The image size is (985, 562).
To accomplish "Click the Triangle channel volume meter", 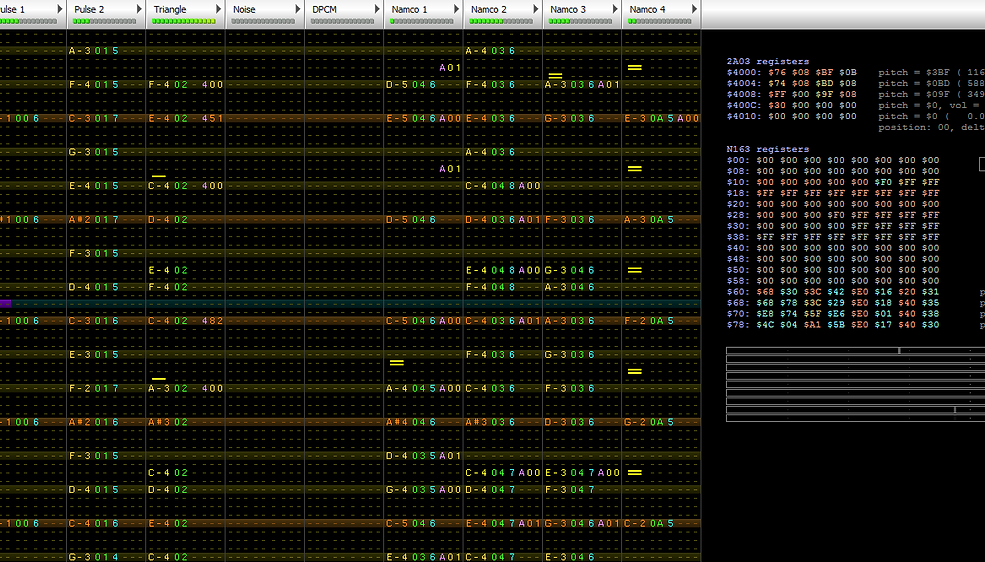I will (x=183, y=21).
